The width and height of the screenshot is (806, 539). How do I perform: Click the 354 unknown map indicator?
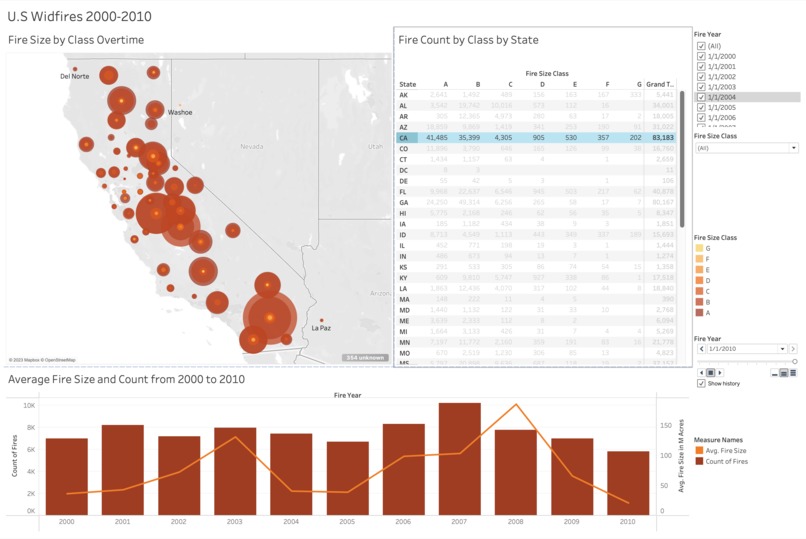(x=365, y=358)
